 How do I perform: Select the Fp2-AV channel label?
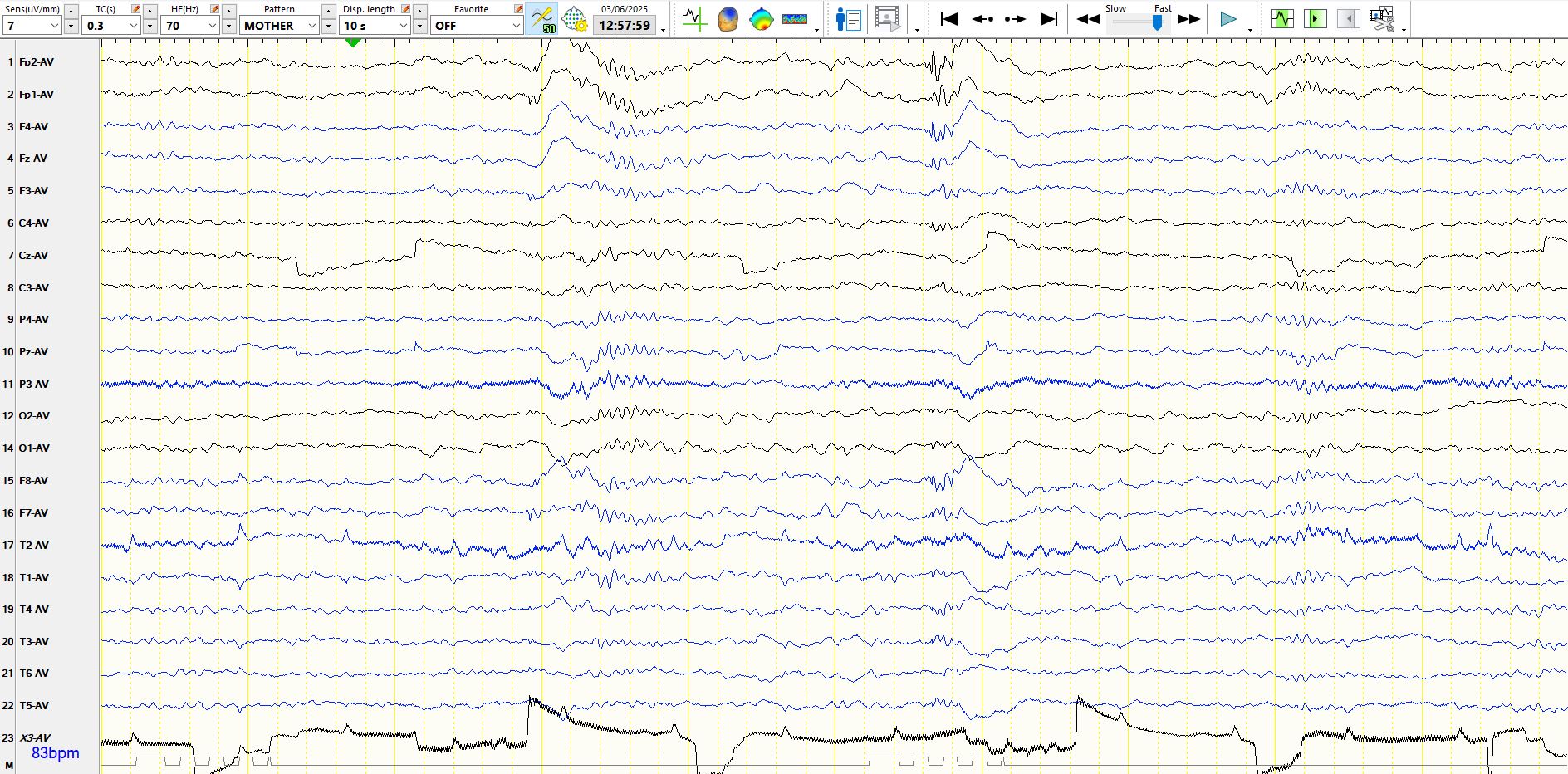[36, 62]
